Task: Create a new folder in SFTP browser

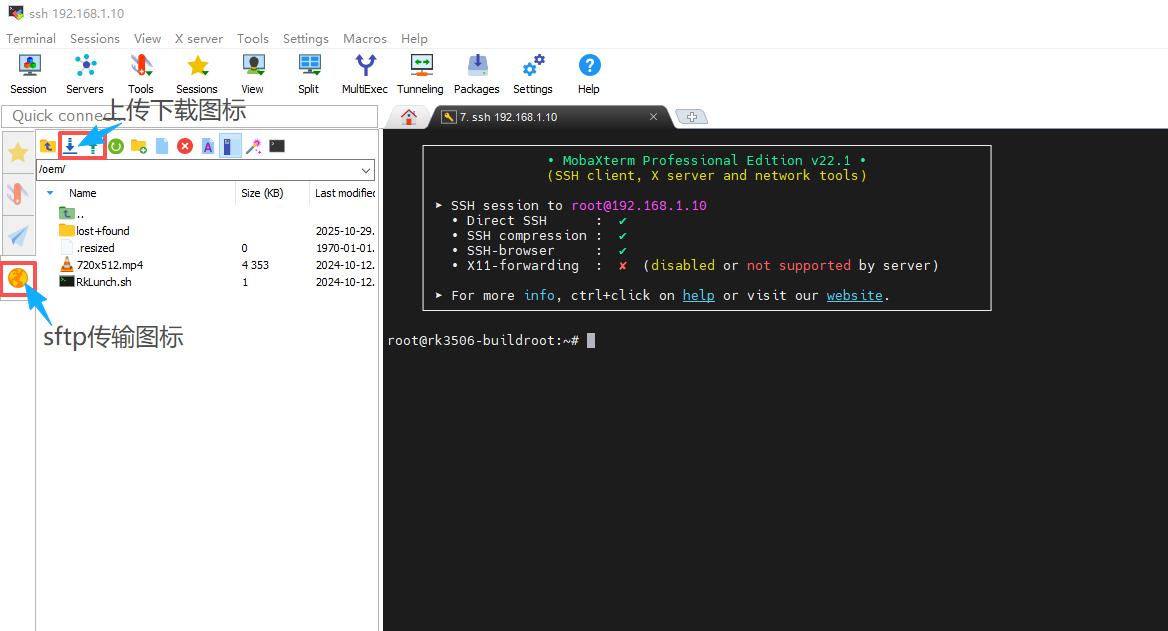Action: pos(139,146)
